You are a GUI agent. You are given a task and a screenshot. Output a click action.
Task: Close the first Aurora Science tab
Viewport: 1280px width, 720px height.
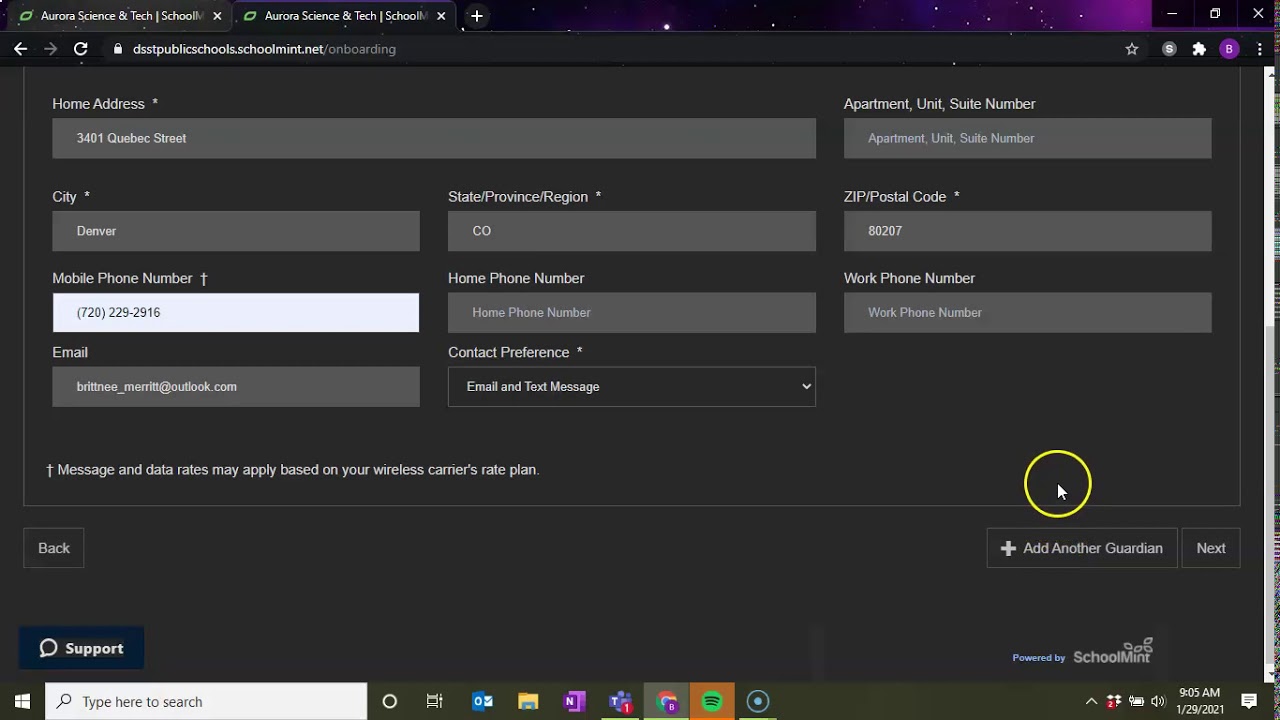tap(217, 16)
